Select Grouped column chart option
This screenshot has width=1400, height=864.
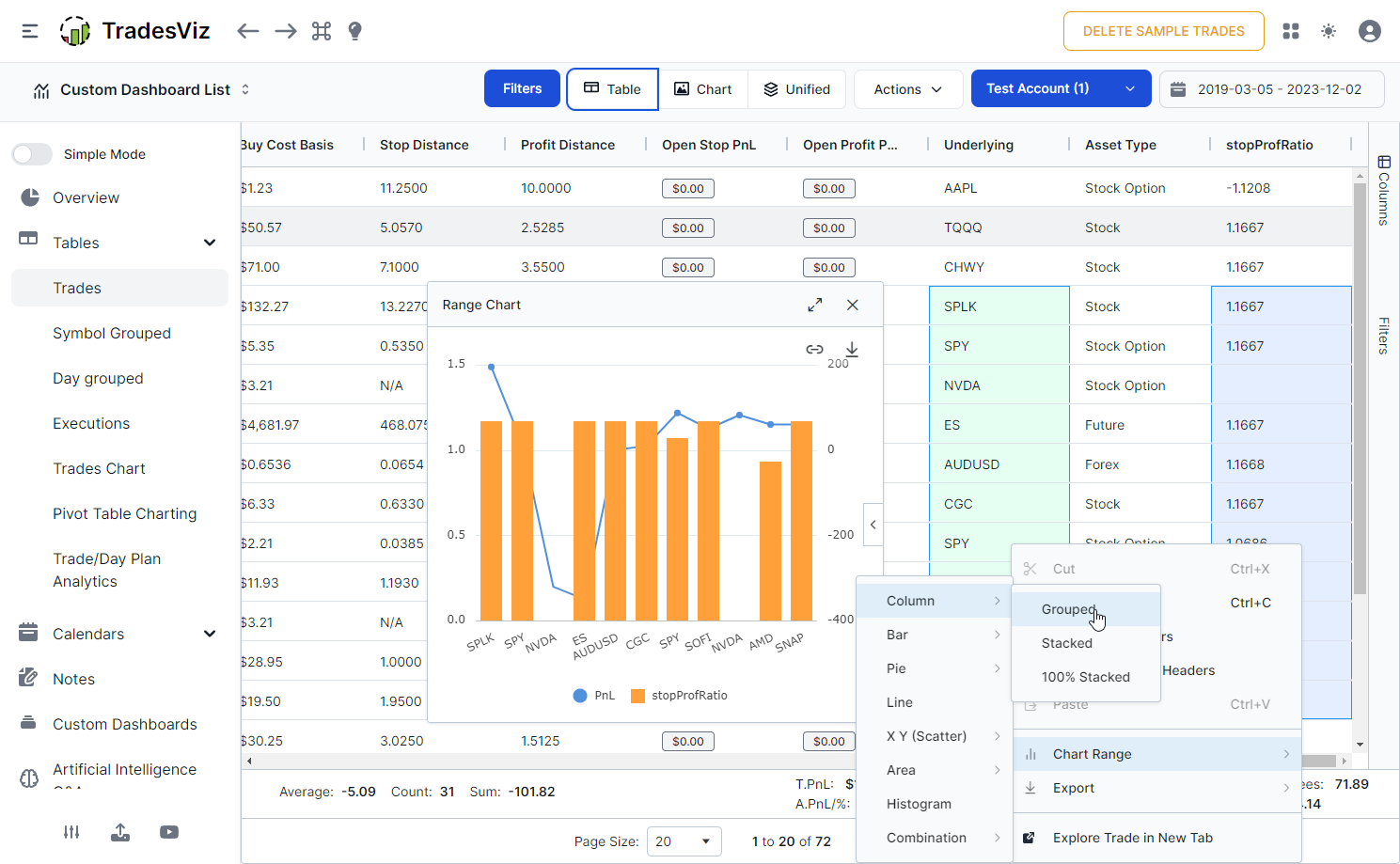tap(1086, 609)
